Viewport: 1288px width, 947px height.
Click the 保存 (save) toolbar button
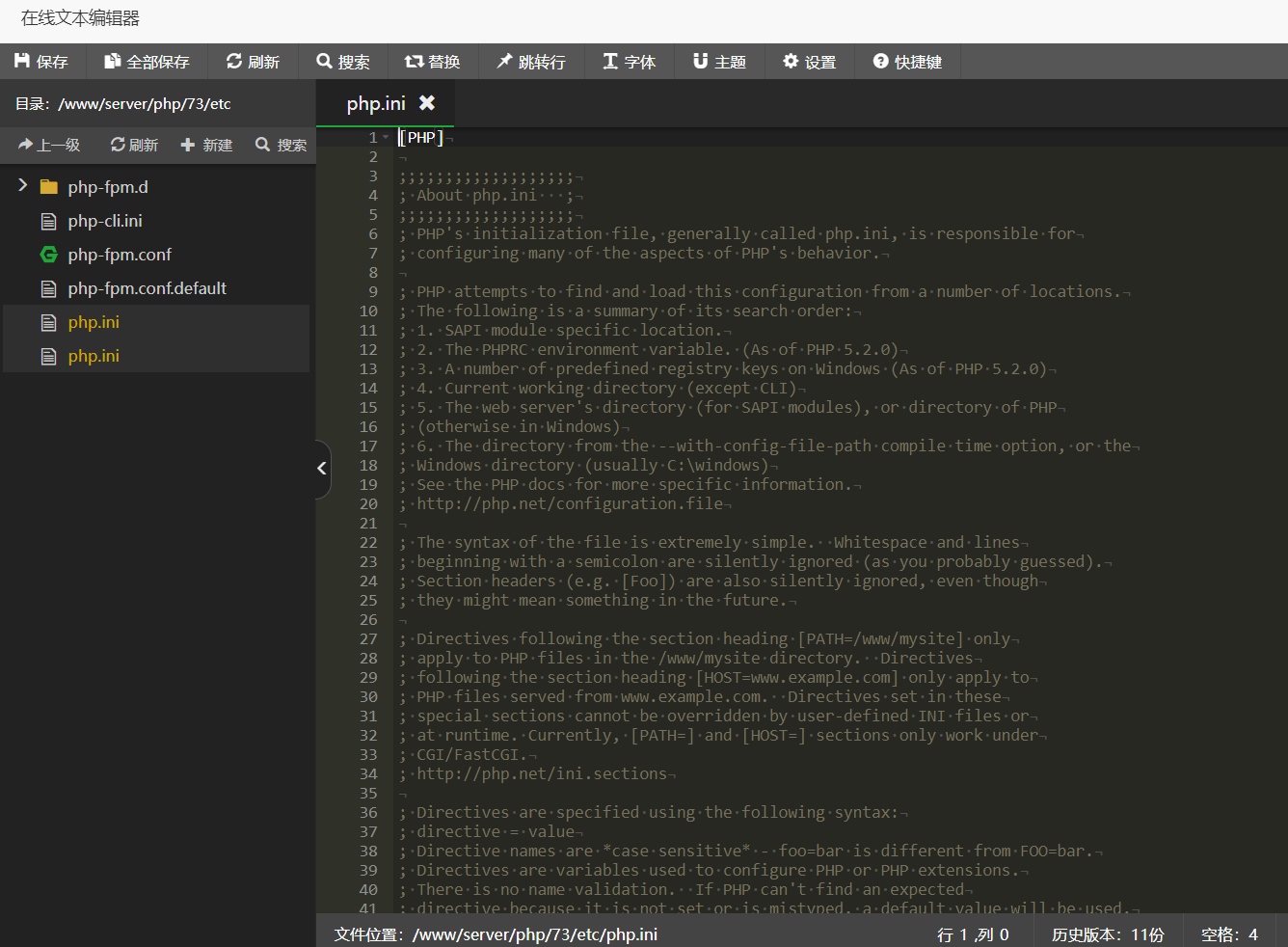tap(41, 62)
